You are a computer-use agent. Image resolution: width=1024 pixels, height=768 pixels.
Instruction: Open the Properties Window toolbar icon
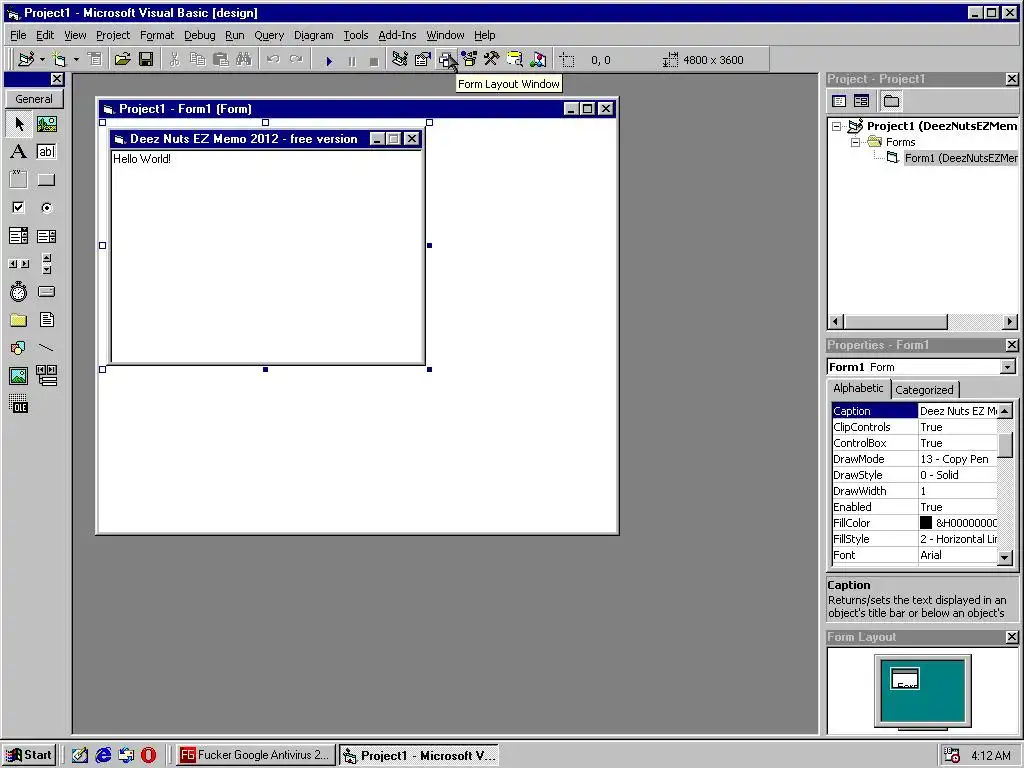pyautogui.click(x=423, y=59)
